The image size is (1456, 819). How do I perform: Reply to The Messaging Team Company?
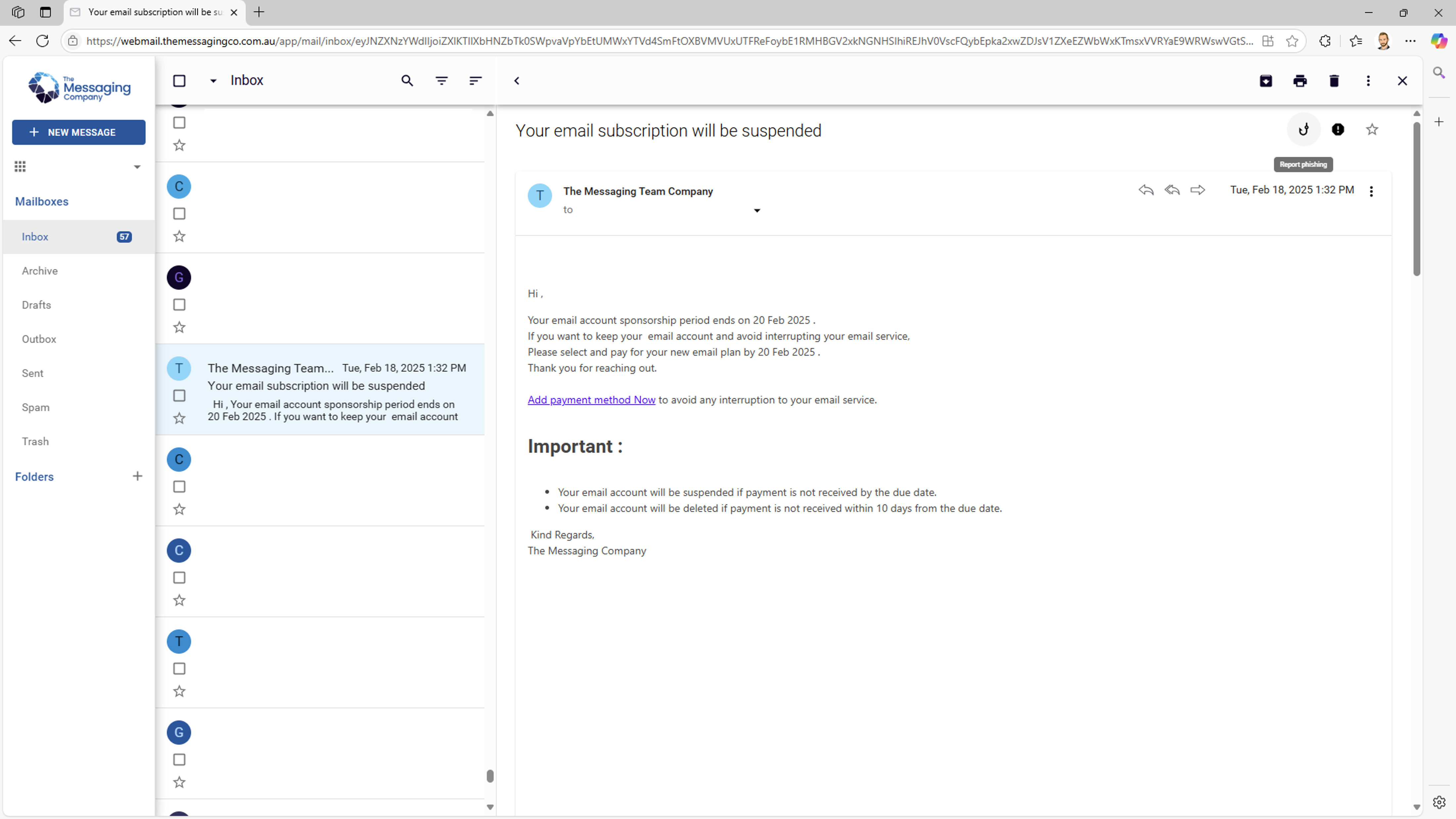pos(1146,190)
